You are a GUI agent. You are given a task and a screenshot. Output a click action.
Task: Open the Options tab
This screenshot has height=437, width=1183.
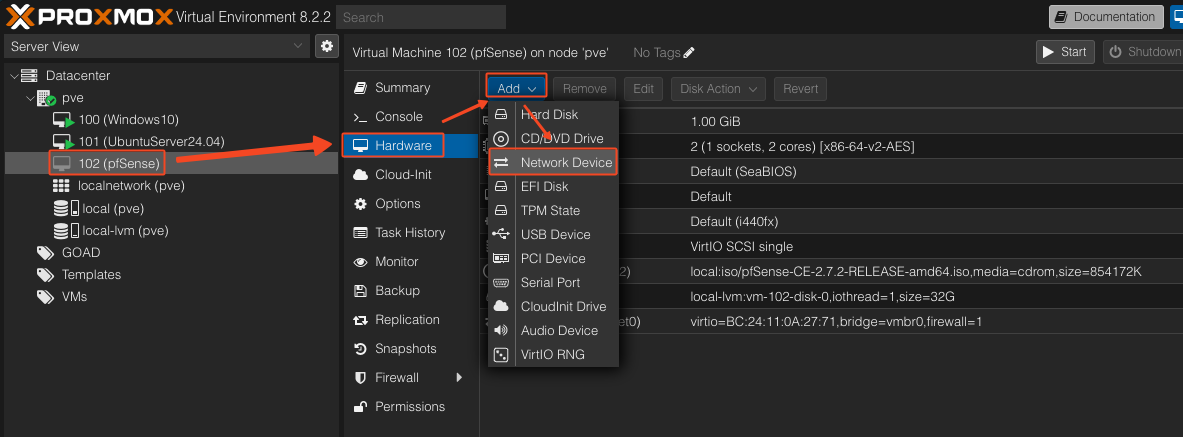click(x=398, y=204)
